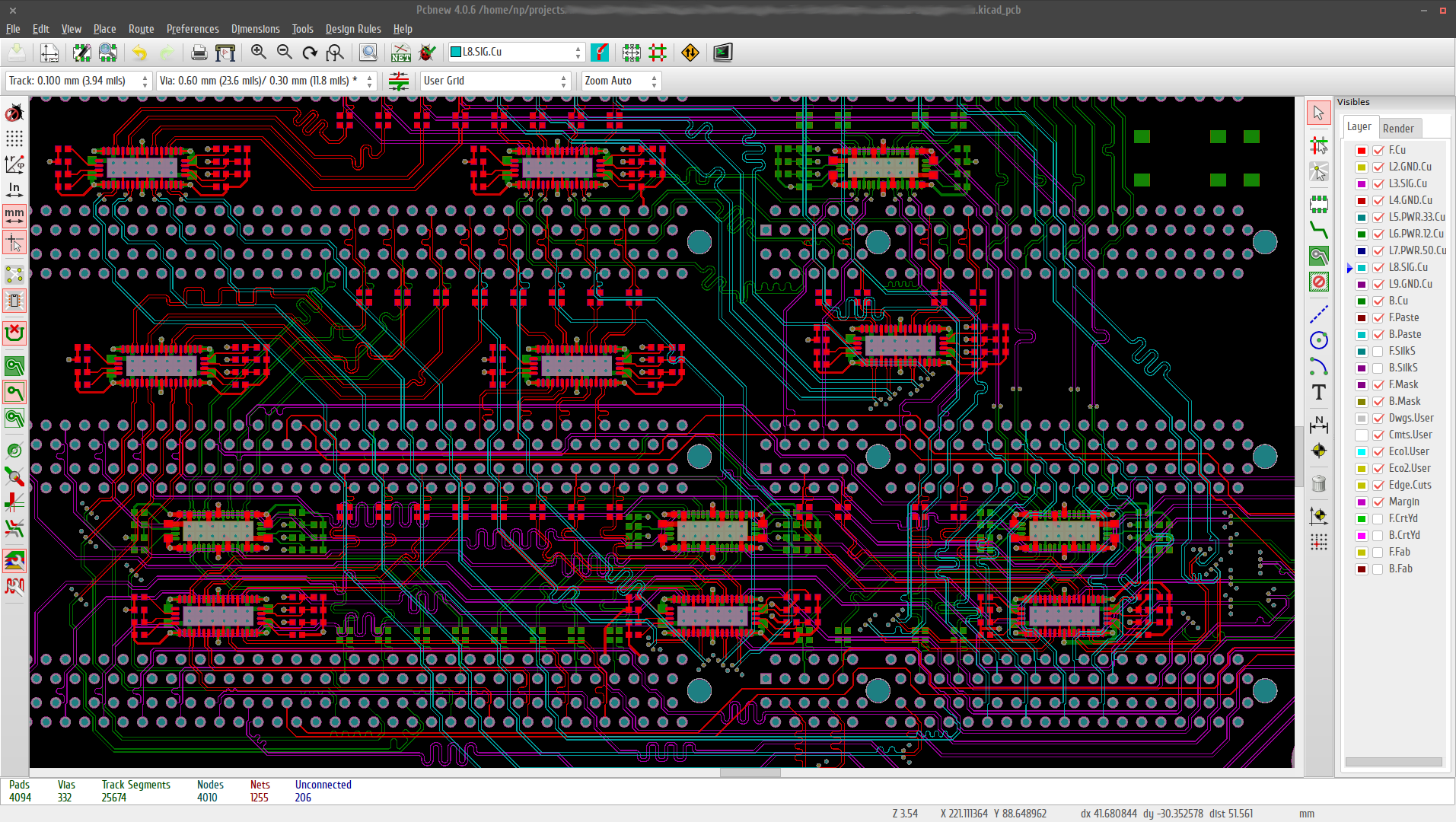The width and height of the screenshot is (1456, 822).
Task: Open the Zoom Auto dropdown
Action: coord(621,81)
